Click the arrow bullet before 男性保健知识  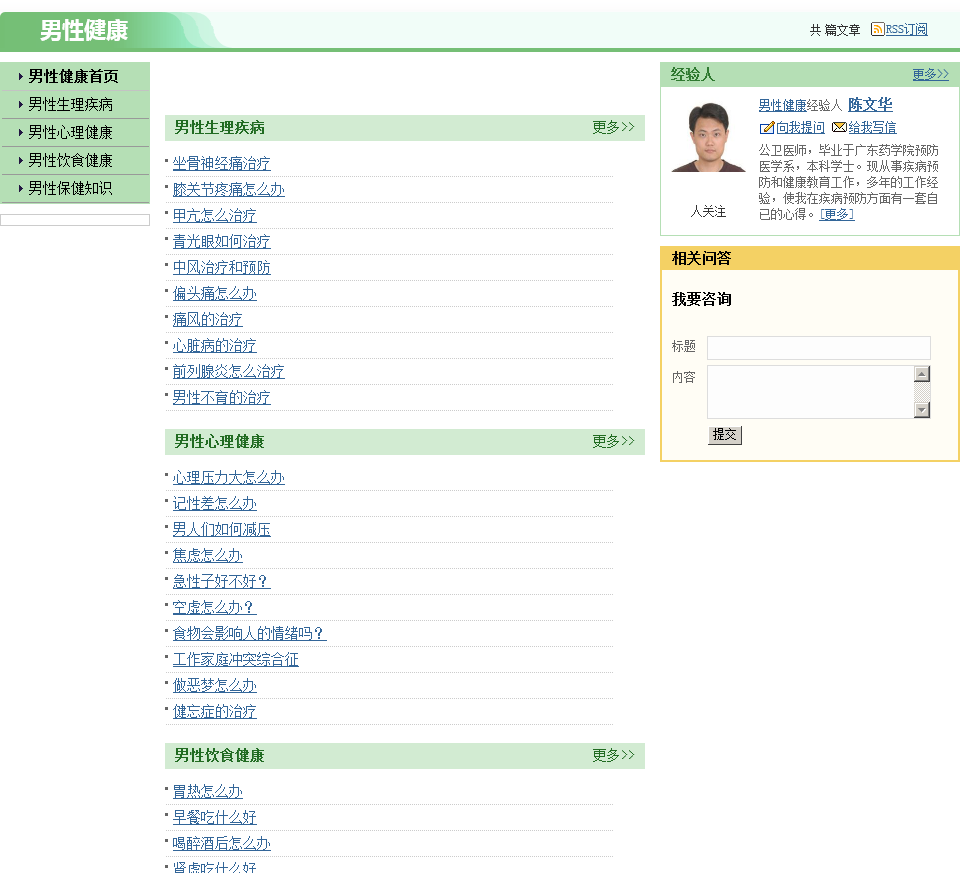tap(21, 189)
